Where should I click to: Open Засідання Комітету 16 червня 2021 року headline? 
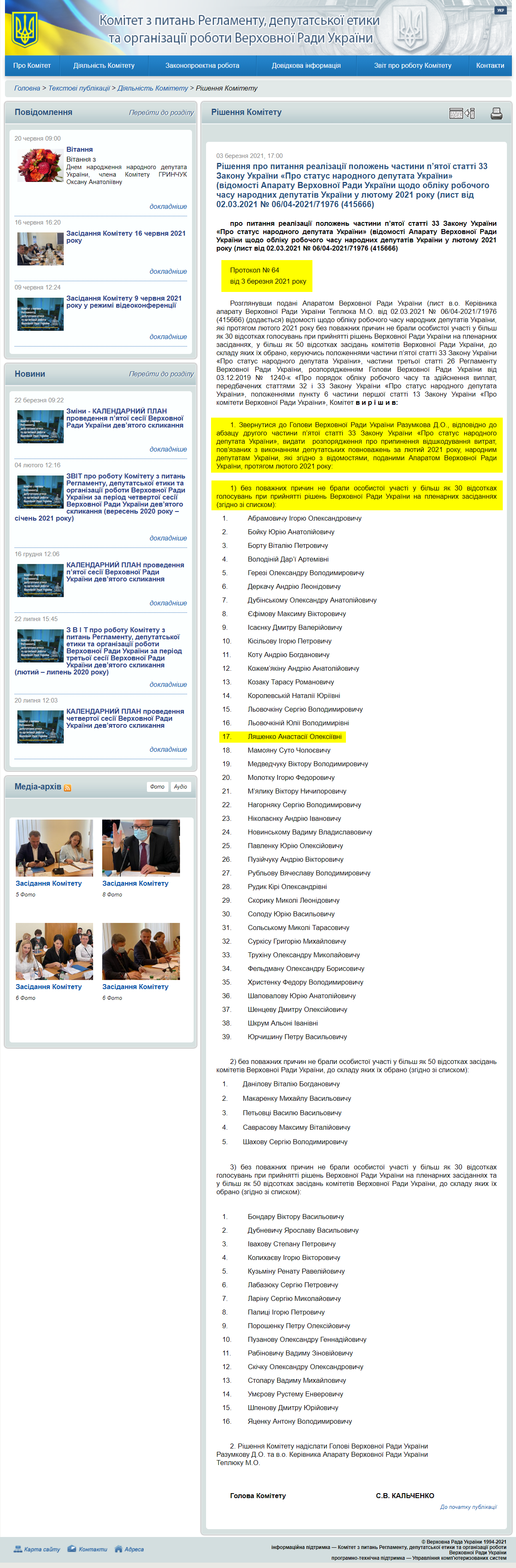125,237
